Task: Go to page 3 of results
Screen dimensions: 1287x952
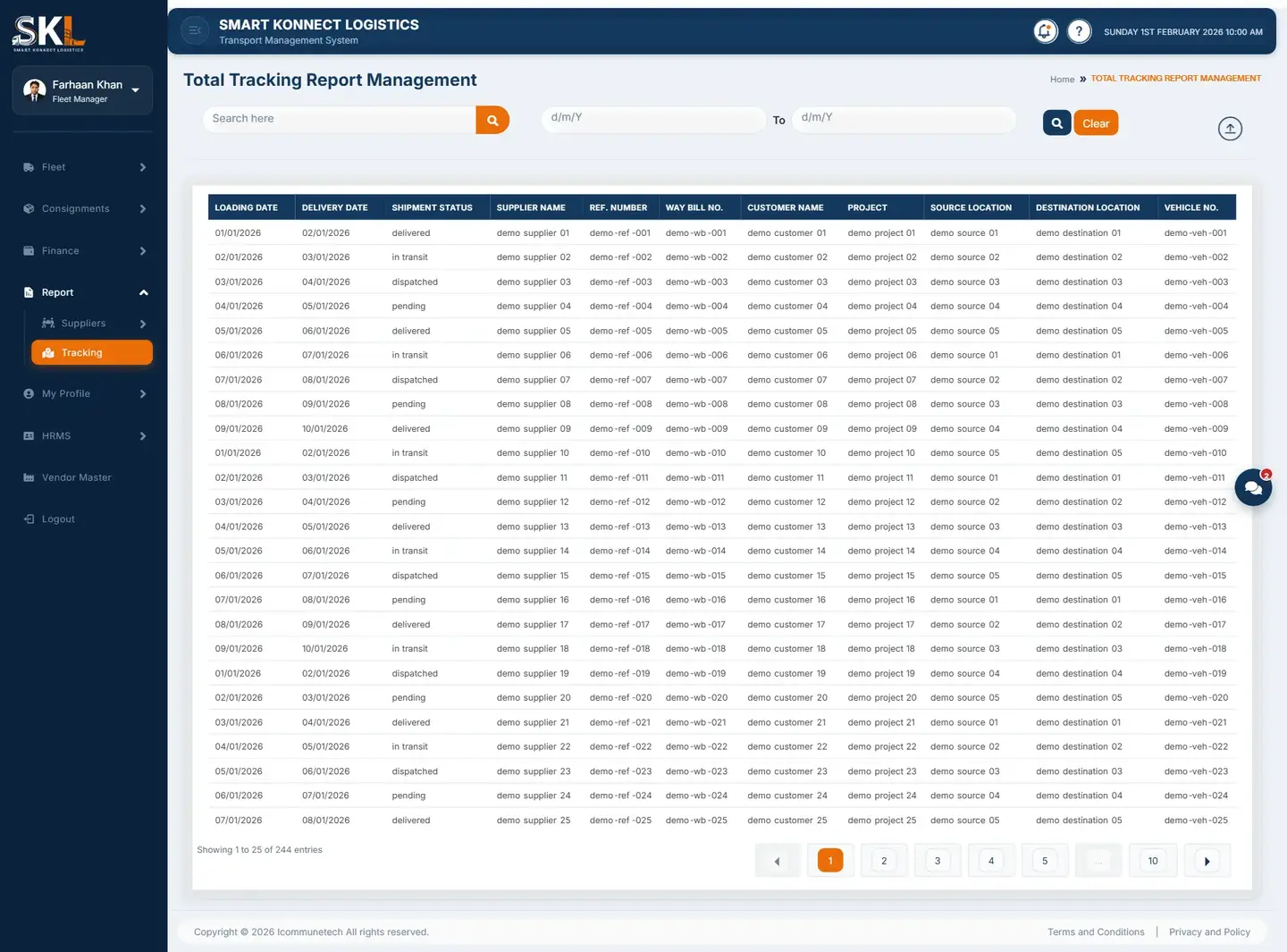Action: tap(938, 861)
